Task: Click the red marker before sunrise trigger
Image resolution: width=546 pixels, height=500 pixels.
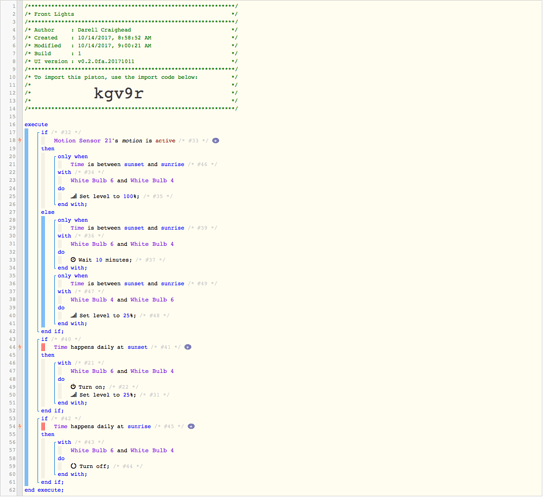Action: tap(43, 426)
